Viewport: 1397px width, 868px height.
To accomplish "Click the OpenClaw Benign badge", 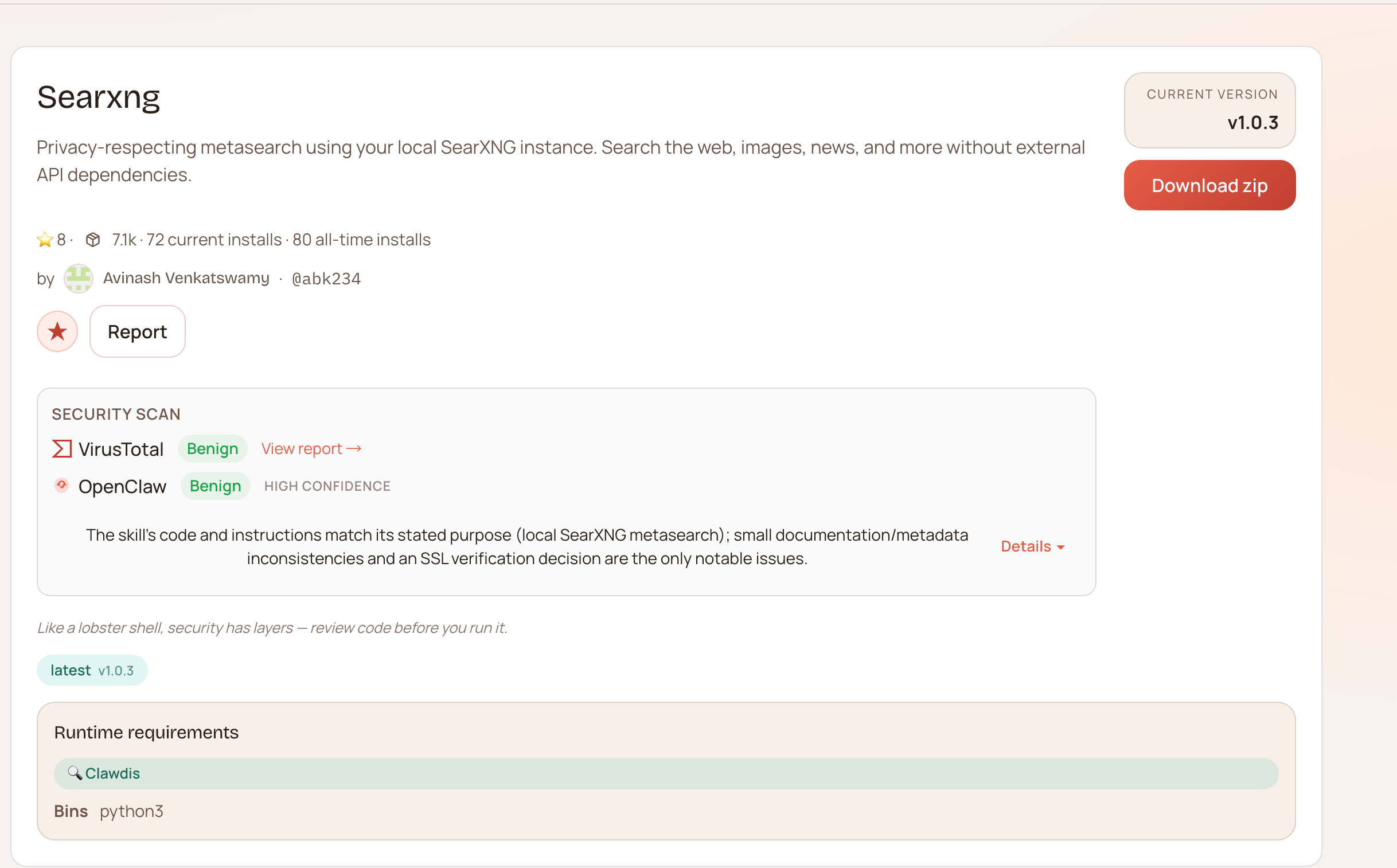I will (215, 486).
